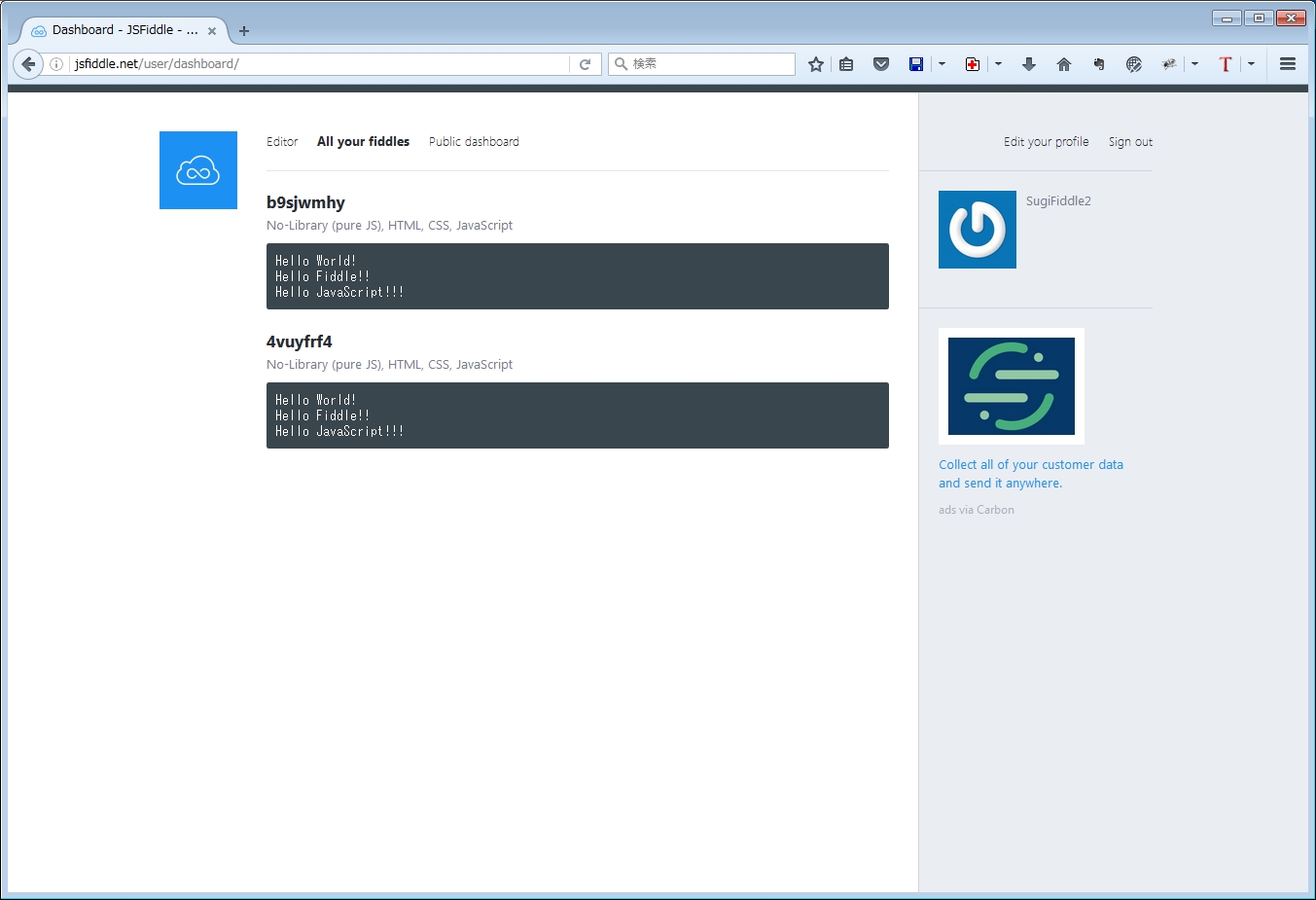Click the bookmark star icon
1316x900 pixels.
[815, 64]
